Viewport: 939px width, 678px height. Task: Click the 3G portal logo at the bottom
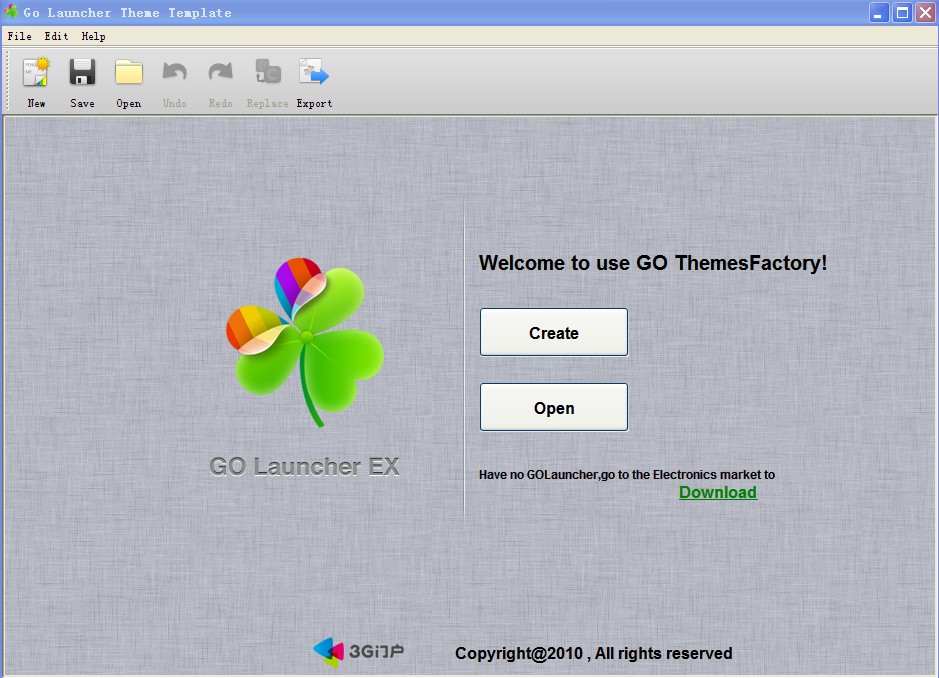pyautogui.click(x=358, y=652)
